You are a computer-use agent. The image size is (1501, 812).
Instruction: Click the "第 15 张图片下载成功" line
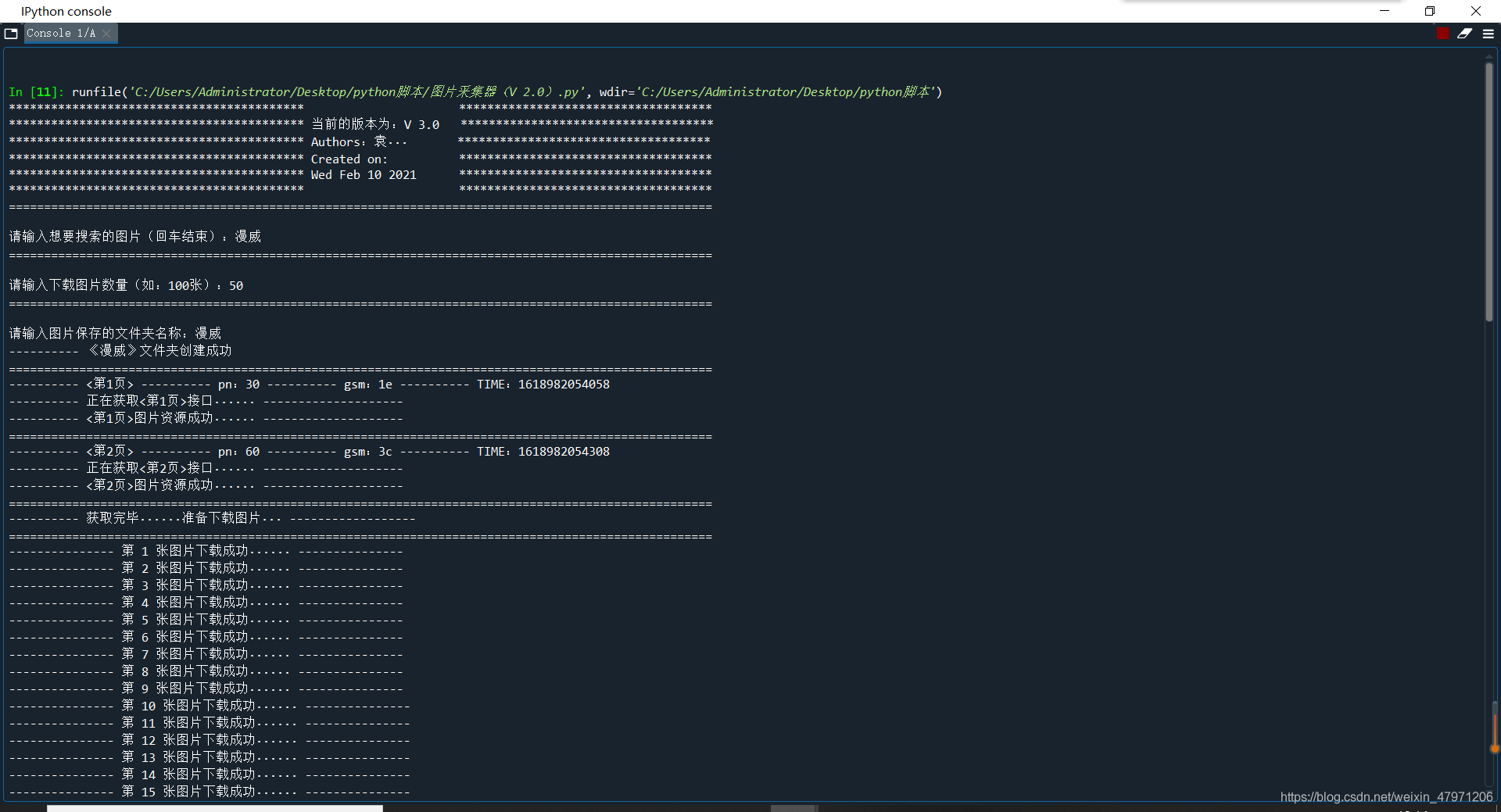pyautogui.click(x=210, y=792)
